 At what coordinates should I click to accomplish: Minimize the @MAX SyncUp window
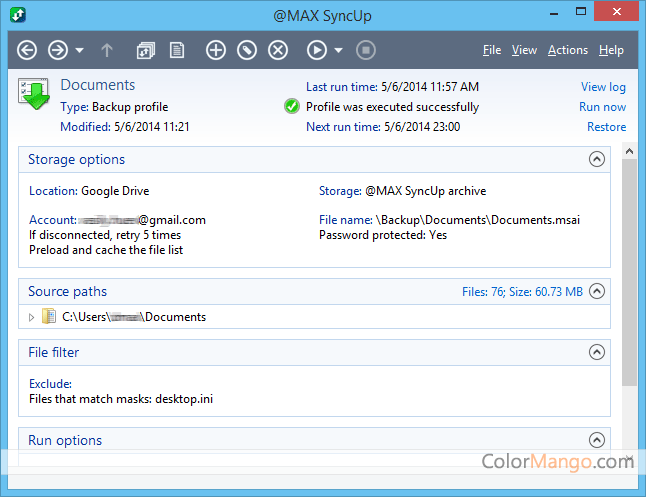554,13
